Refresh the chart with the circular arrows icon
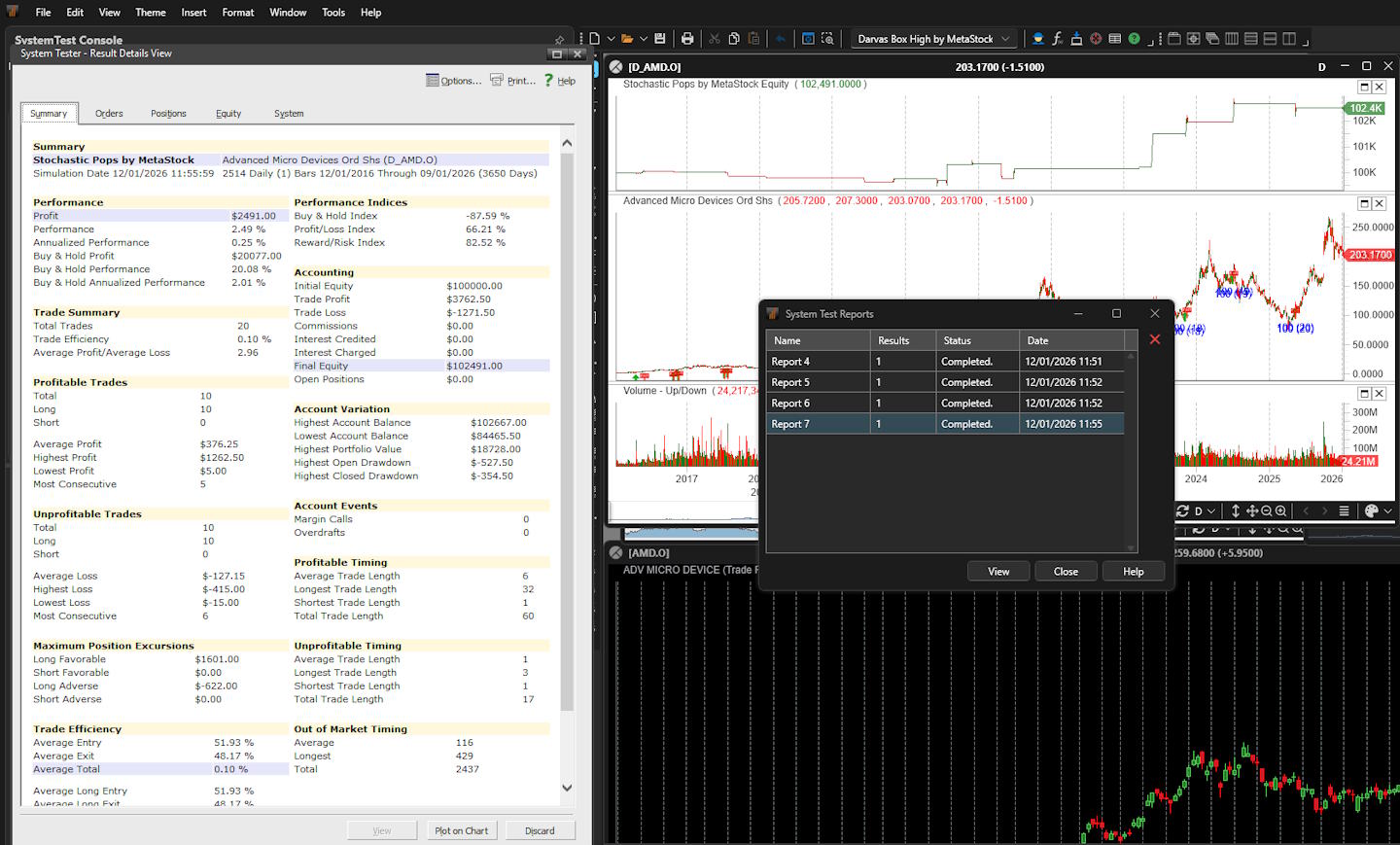Image resolution: width=1400 pixels, height=845 pixels. [1183, 511]
